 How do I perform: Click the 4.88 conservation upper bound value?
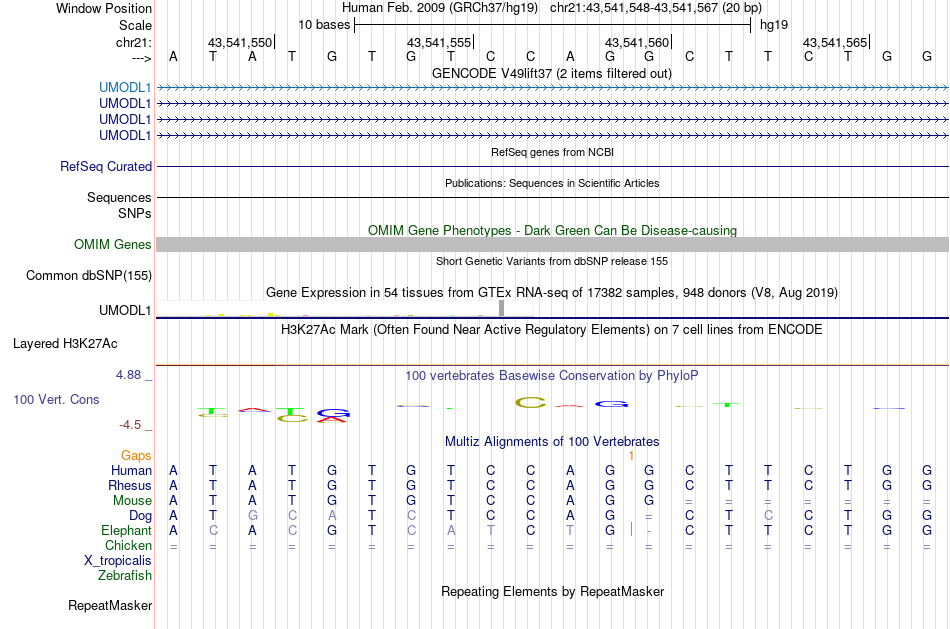click(128, 375)
